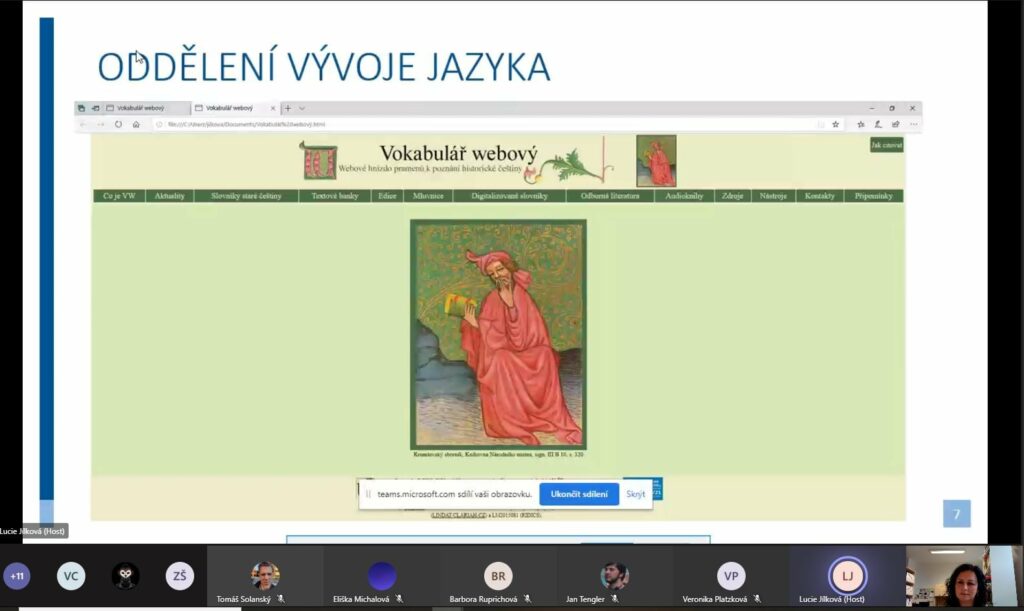This screenshot has height=611, width=1024.
Task: Open the Nástroje menu item
Action: tap(773, 196)
